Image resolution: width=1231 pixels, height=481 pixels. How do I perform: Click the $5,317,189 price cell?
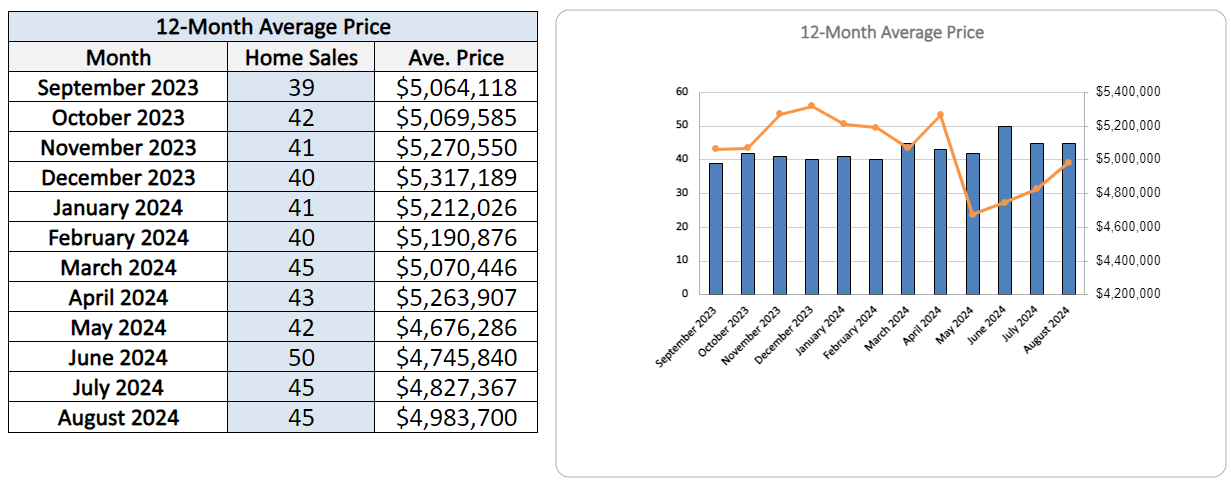coord(456,177)
